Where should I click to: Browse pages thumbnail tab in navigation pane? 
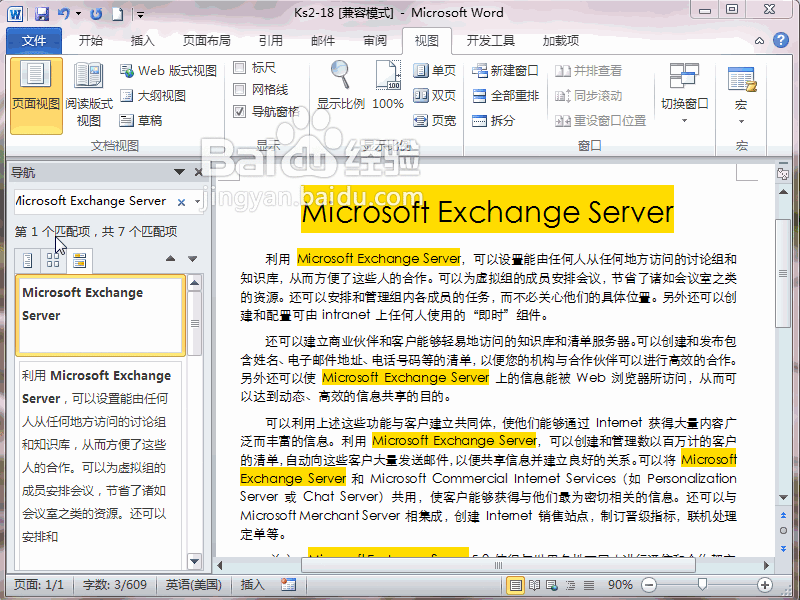(x=53, y=260)
